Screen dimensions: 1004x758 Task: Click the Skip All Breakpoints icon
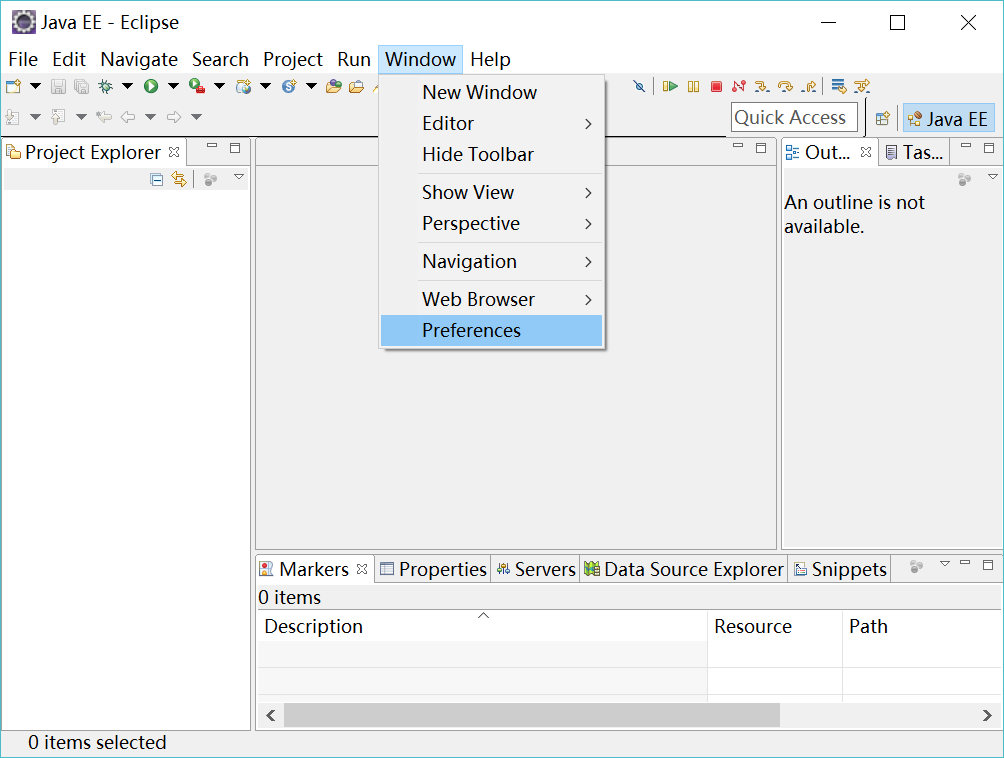639,86
